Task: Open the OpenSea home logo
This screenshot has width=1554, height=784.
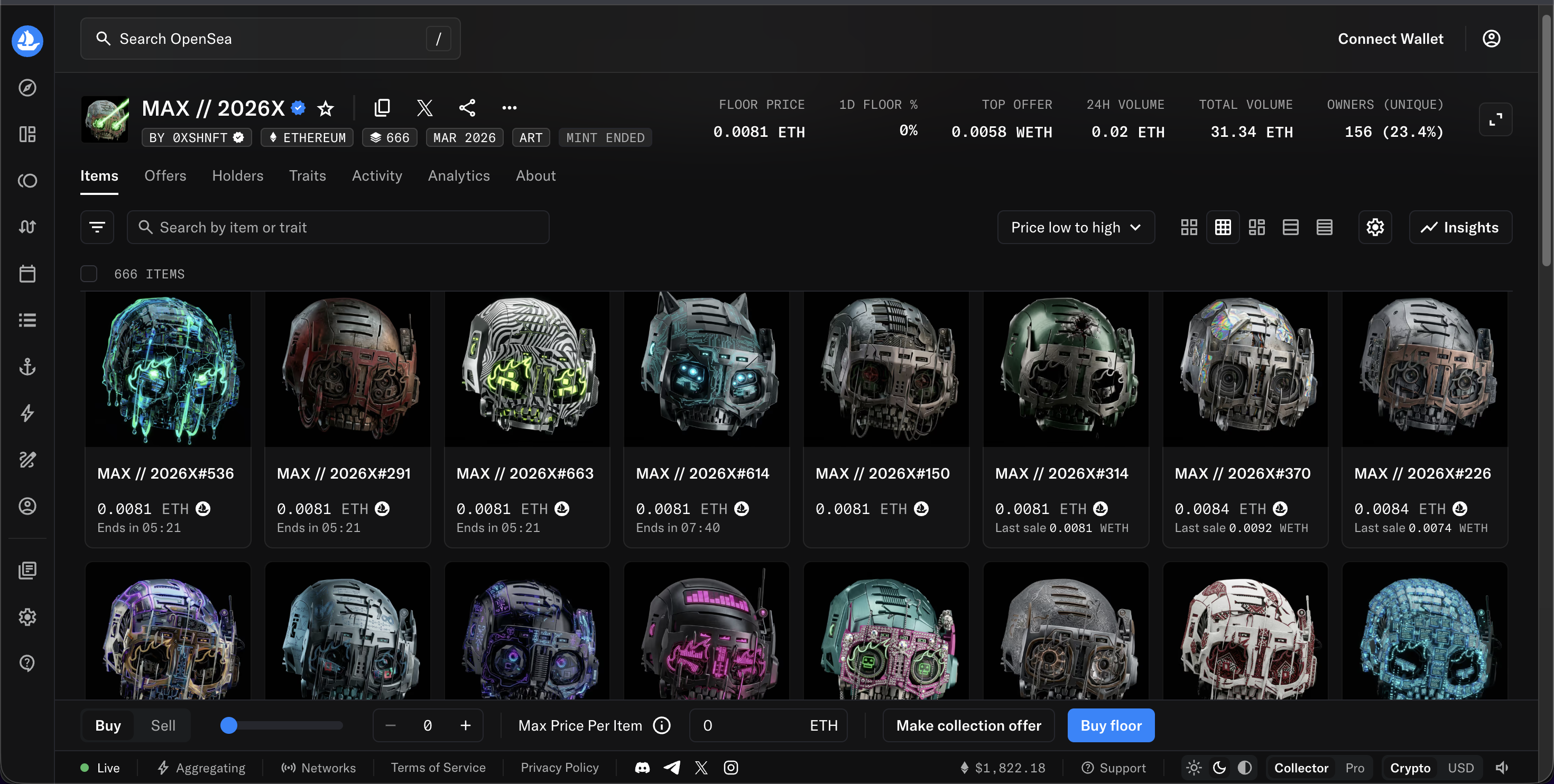Action: tap(27, 40)
